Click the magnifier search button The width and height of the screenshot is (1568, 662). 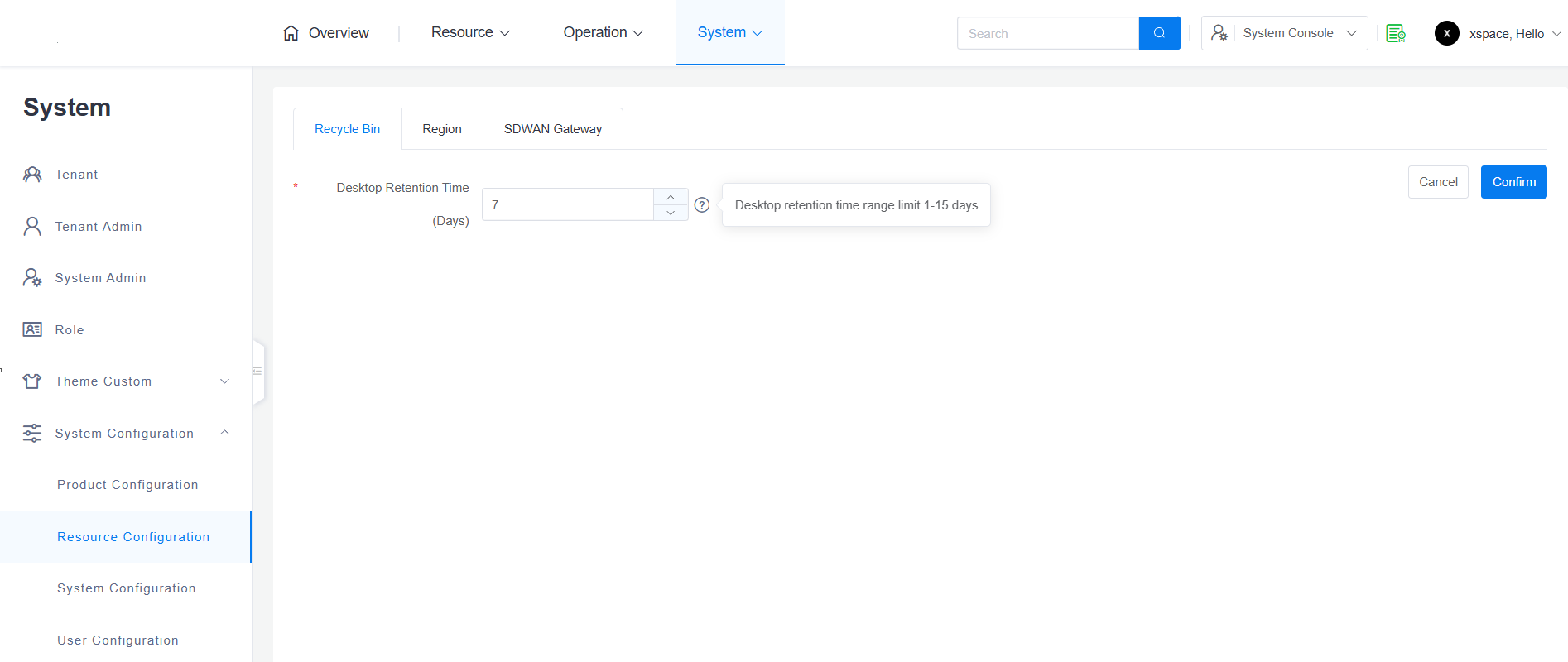click(x=1159, y=33)
